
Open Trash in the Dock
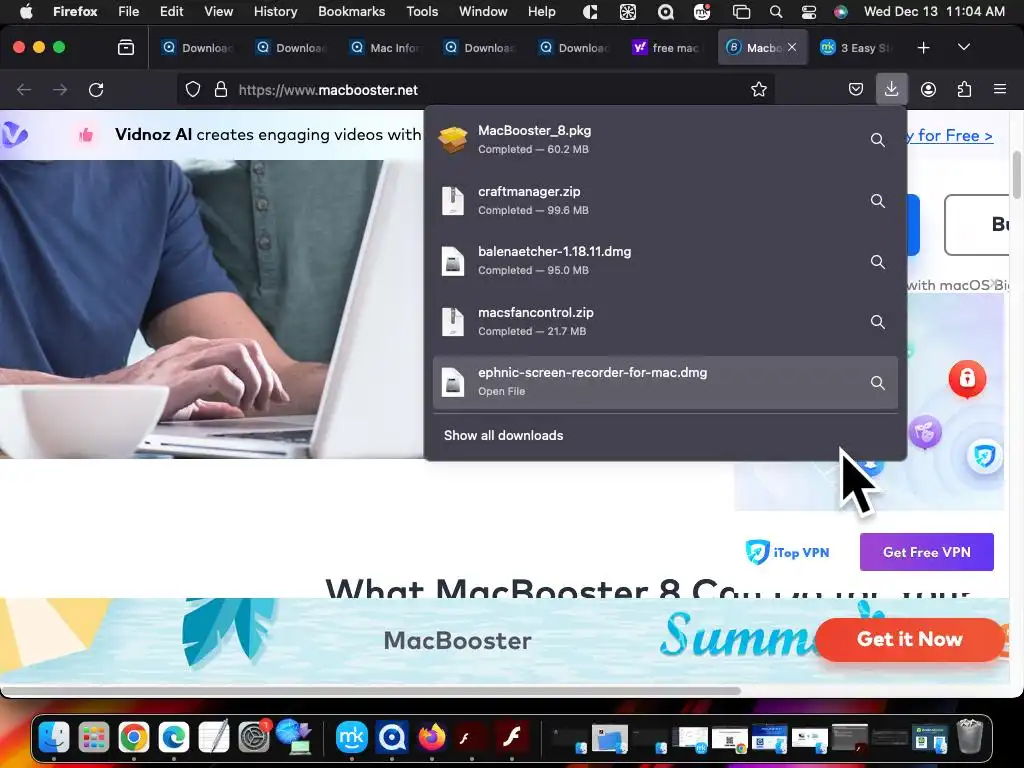pyautogui.click(x=970, y=737)
